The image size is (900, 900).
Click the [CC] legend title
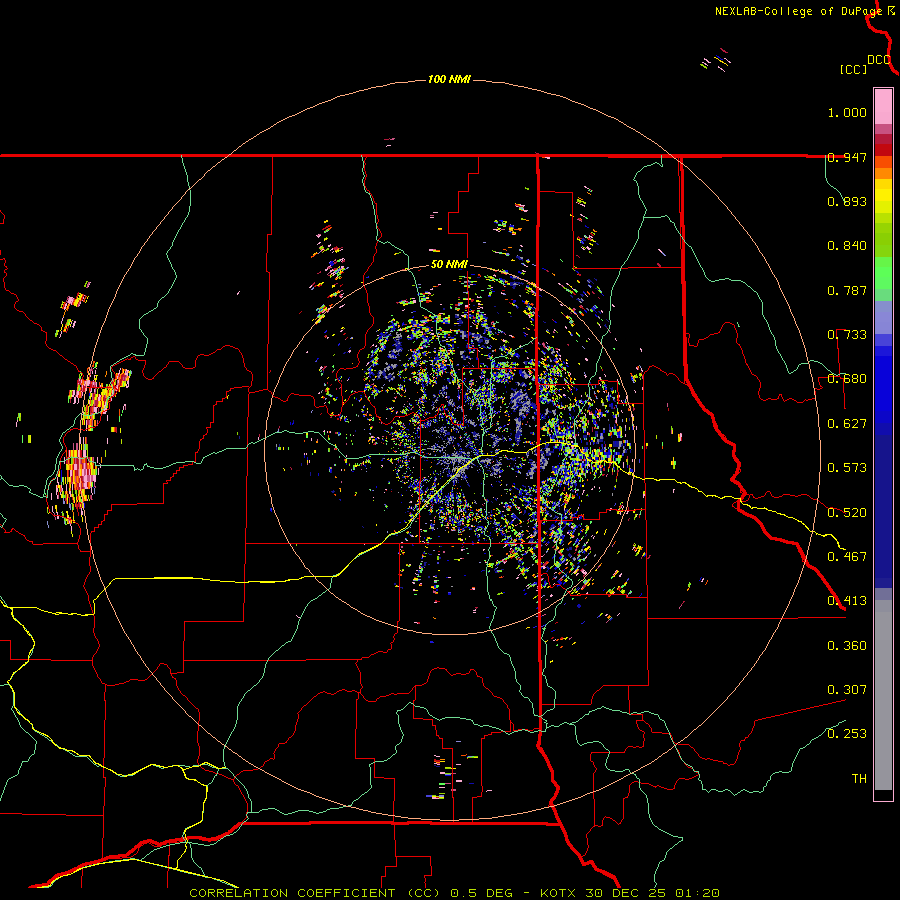coord(854,69)
